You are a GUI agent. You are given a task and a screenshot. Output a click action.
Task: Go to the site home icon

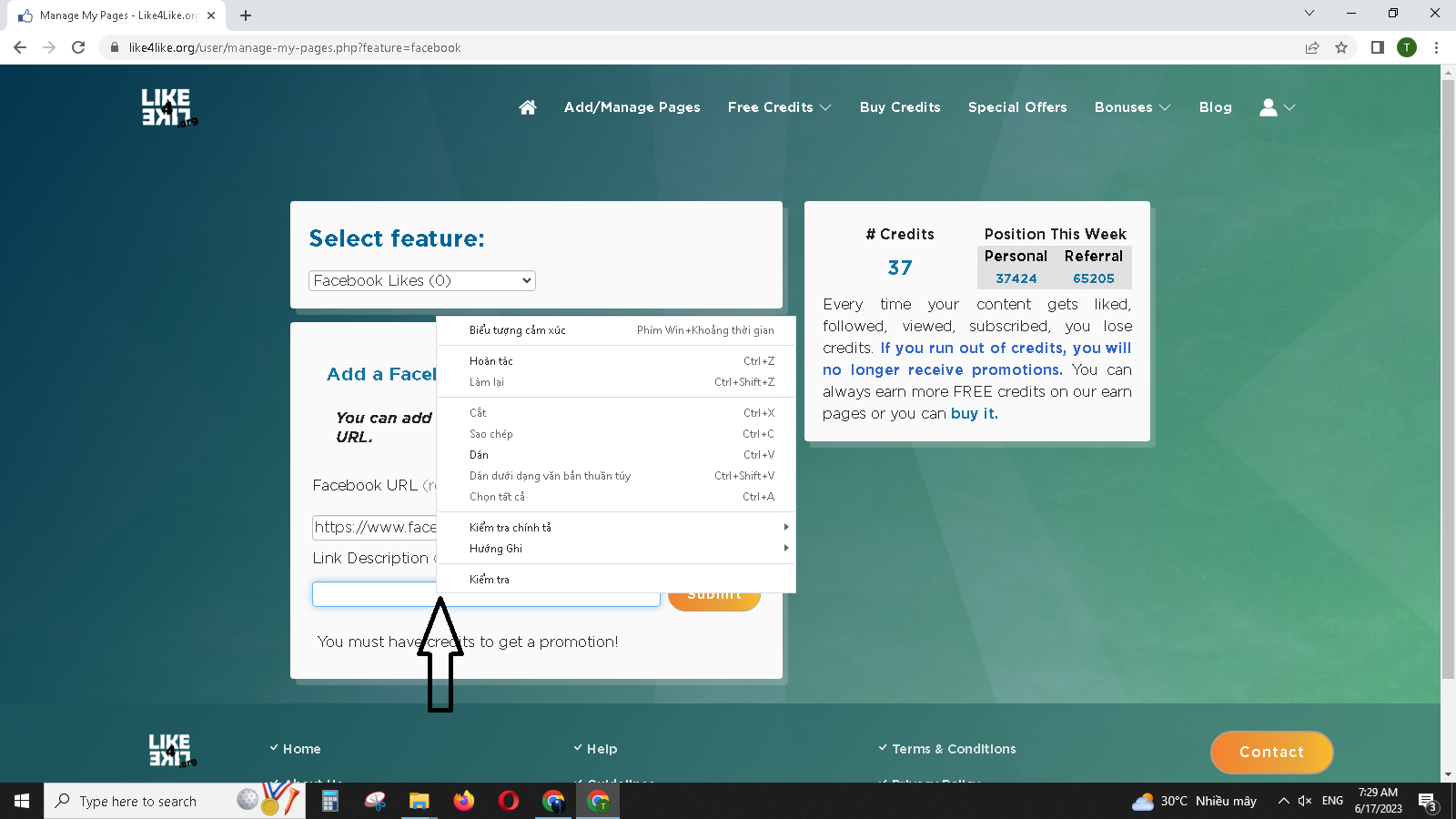[x=527, y=107]
